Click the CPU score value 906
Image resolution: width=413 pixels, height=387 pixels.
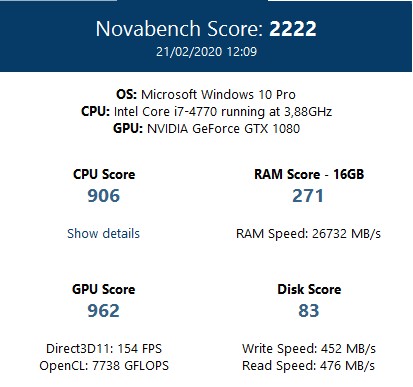point(103,196)
